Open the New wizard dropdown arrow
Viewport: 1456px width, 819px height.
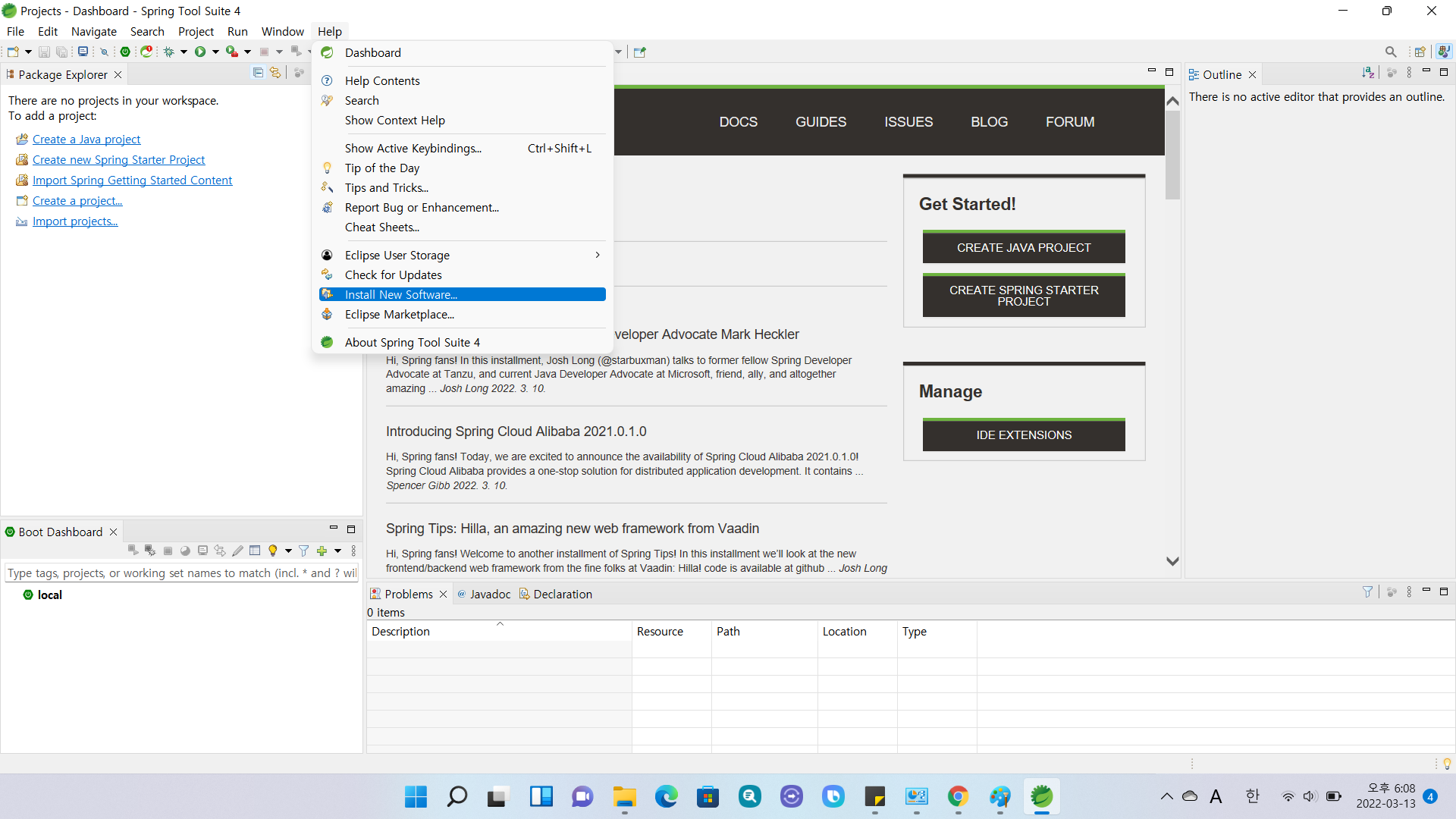coord(28,52)
